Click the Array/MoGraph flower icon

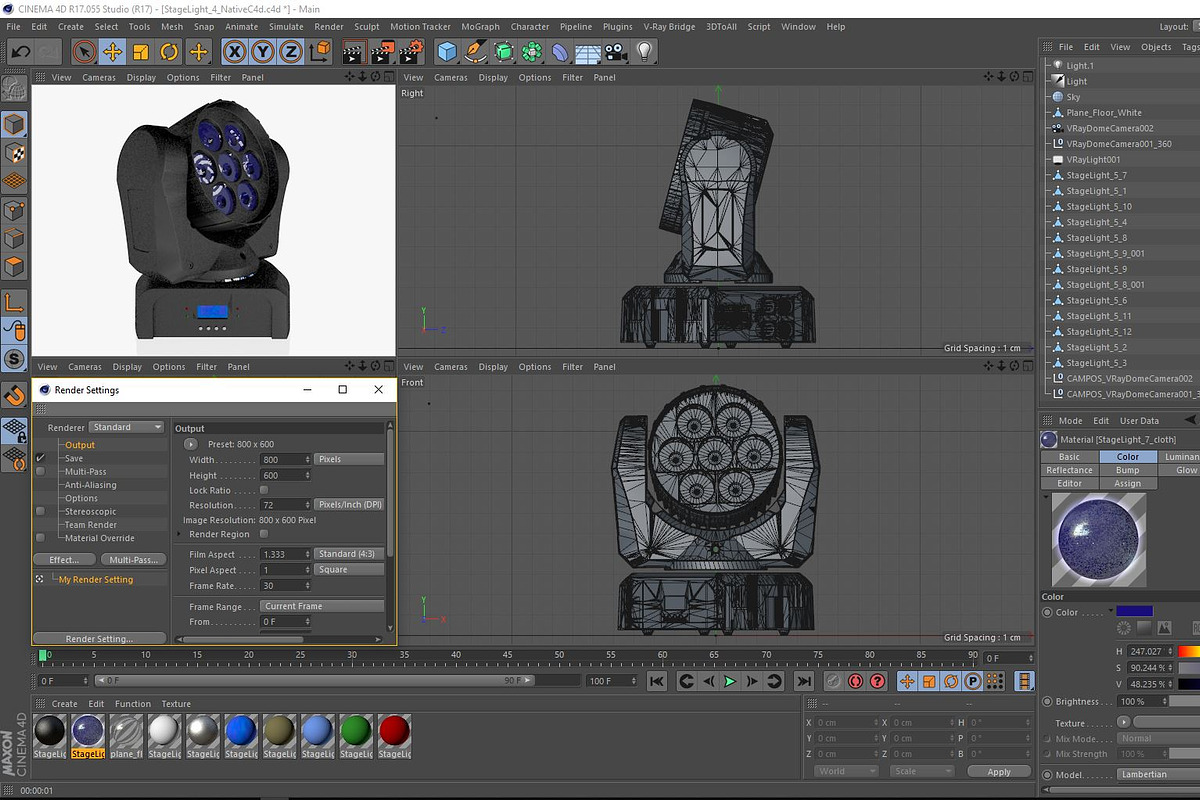tap(532, 51)
